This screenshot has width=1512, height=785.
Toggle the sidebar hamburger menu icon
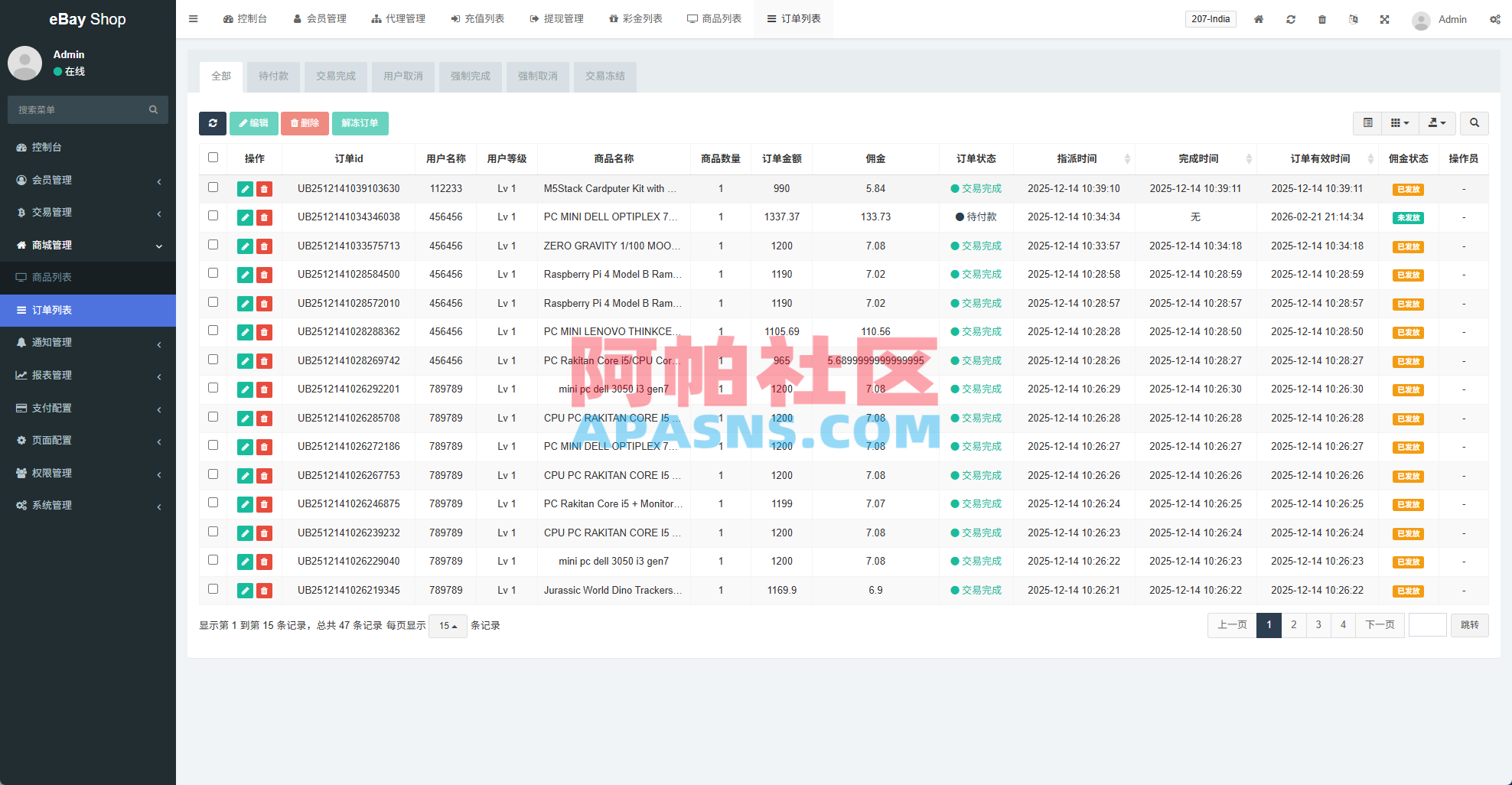(194, 19)
